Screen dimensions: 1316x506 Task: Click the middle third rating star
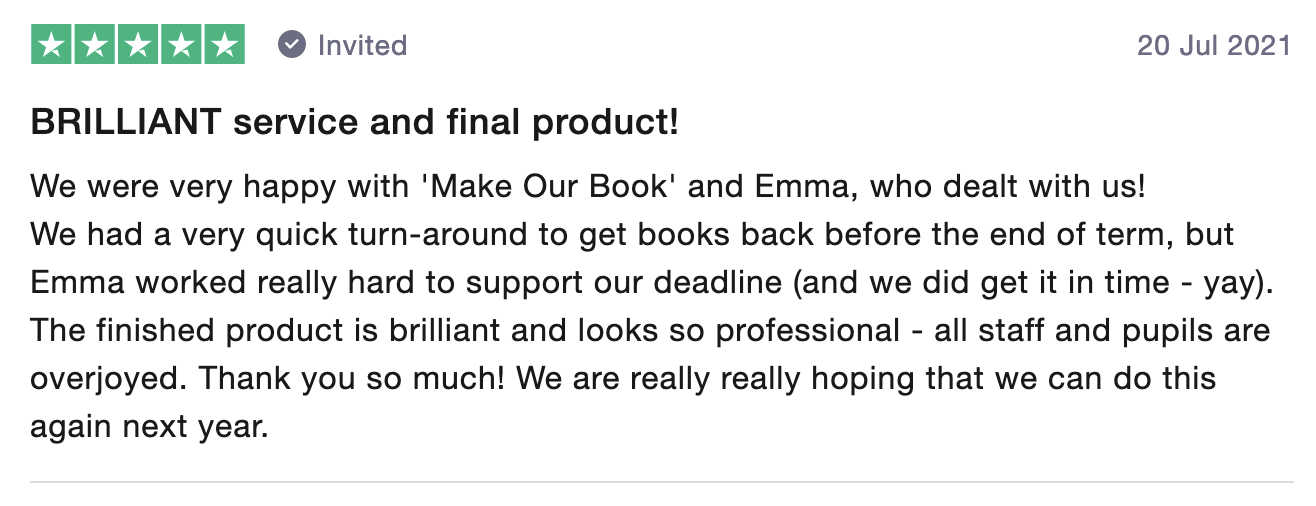pyautogui.click(x=138, y=45)
